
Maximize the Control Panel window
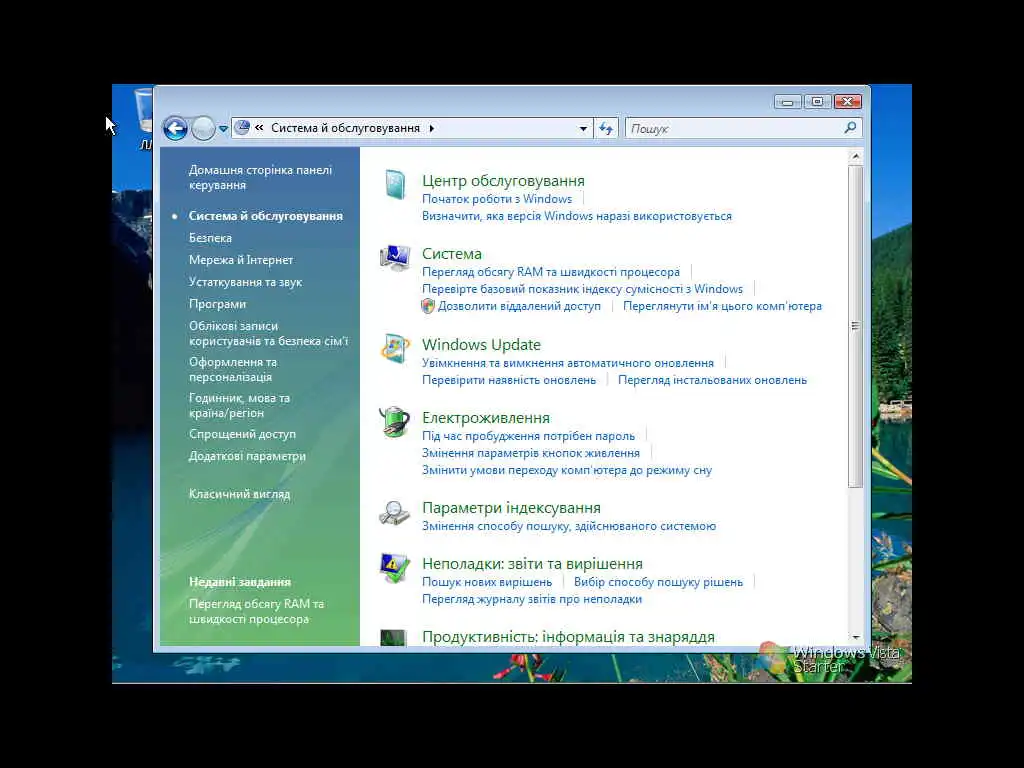pos(817,102)
